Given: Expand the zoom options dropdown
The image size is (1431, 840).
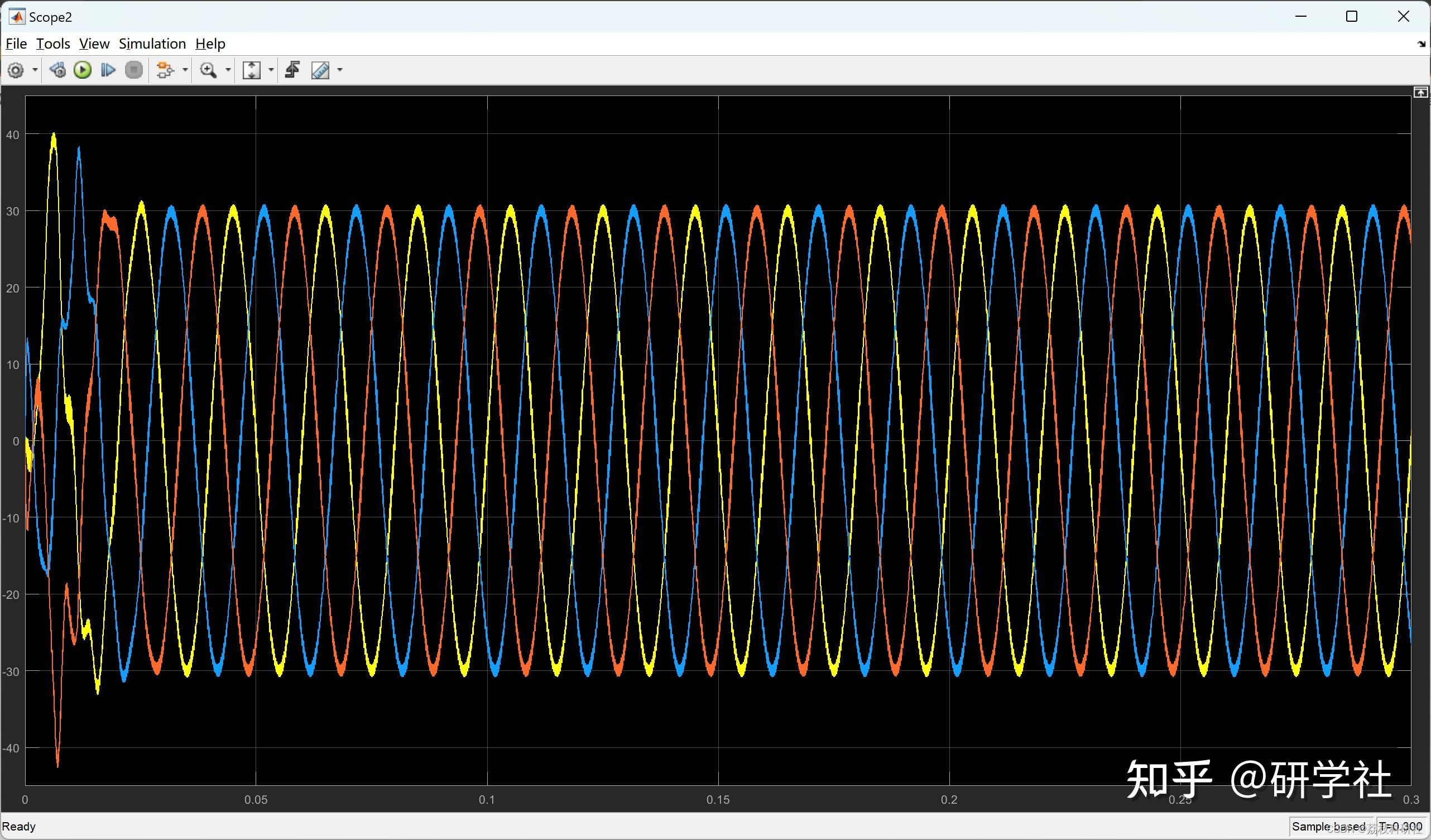Looking at the screenshot, I should coord(228,69).
